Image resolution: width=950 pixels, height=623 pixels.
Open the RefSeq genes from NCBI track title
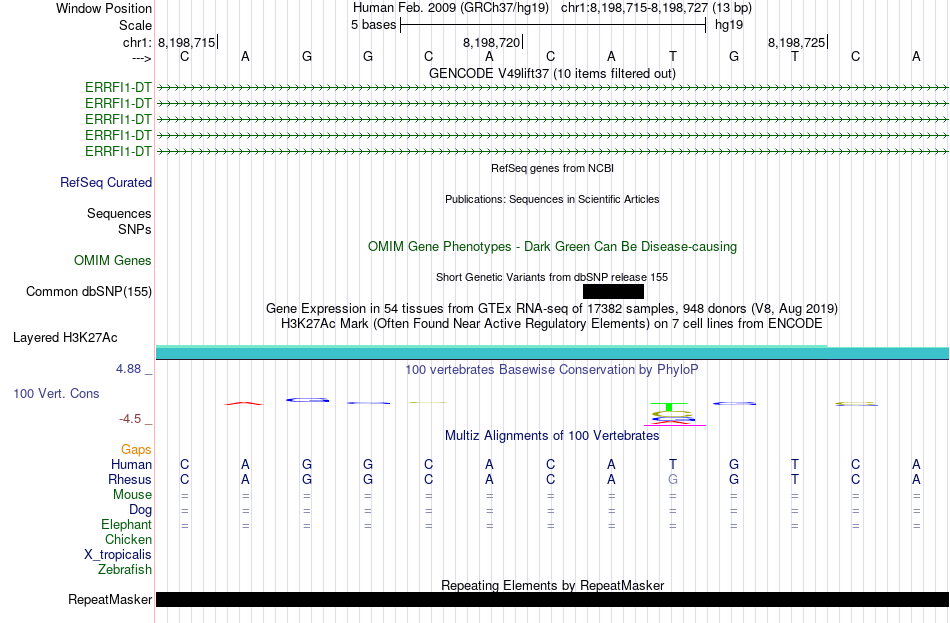tap(552, 168)
